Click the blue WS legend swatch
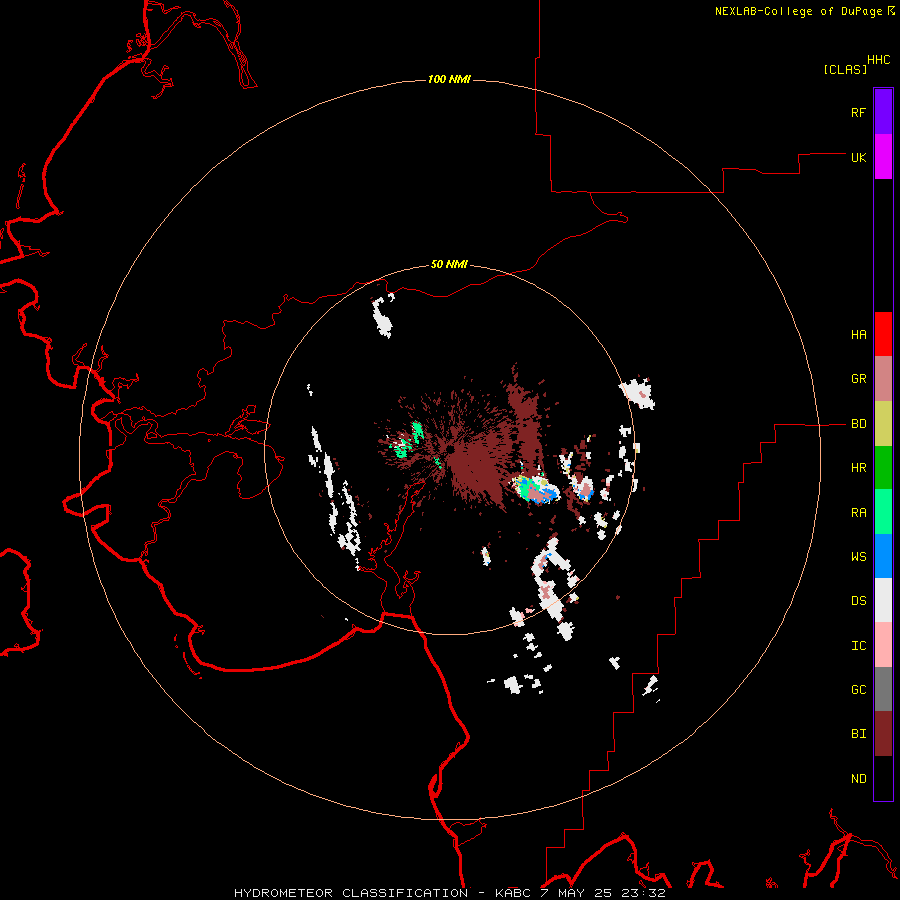 (883, 556)
